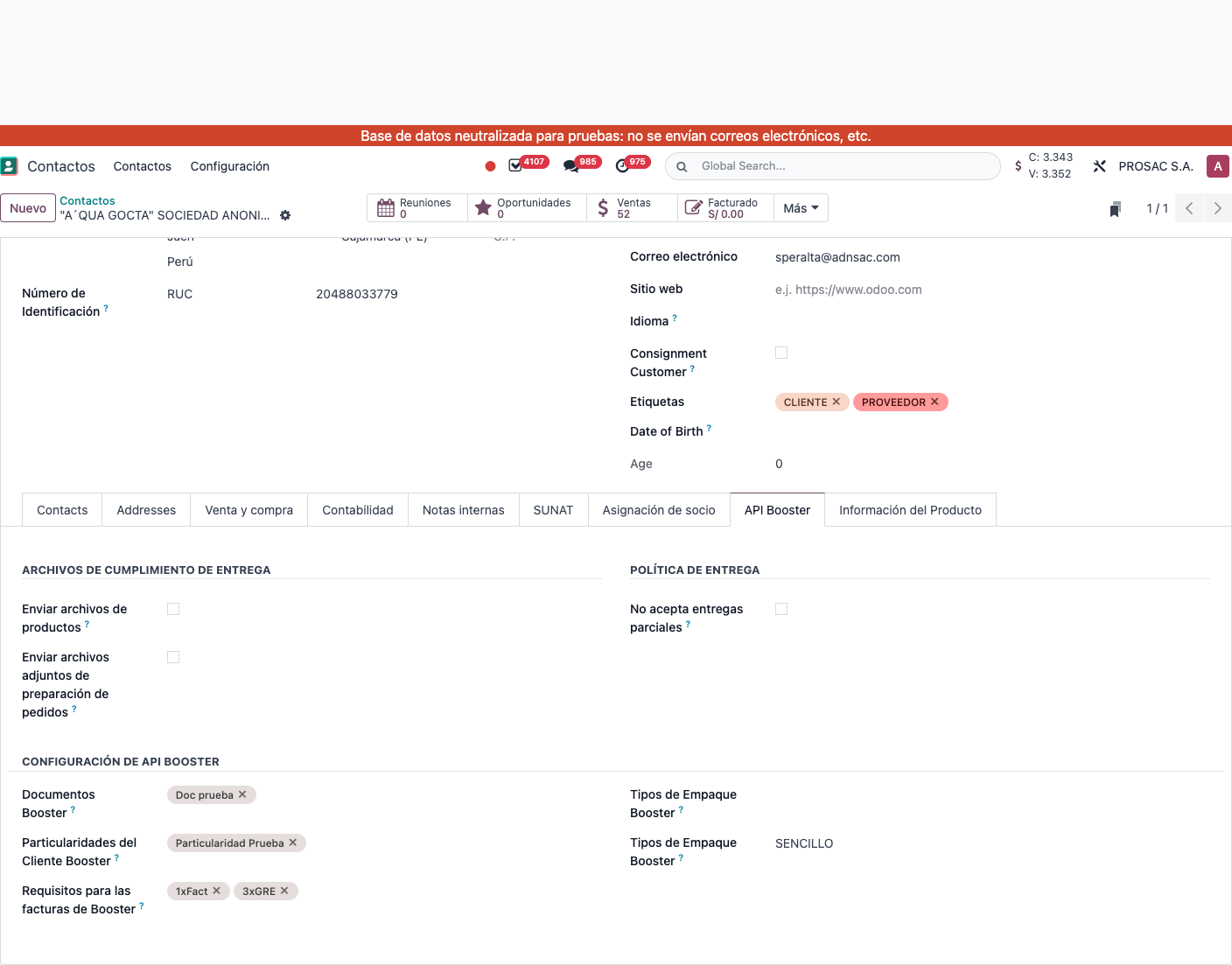The image size is (1232, 965).
Task: Remove the CLIENTE tag
Action: point(836,402)
